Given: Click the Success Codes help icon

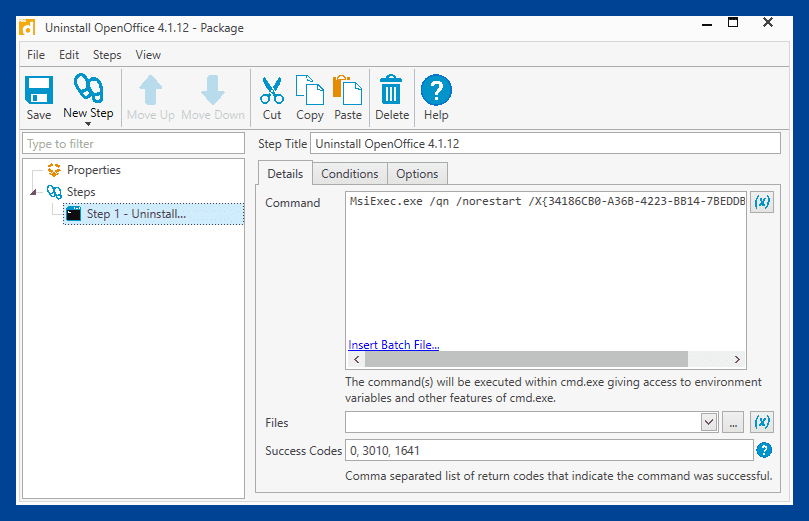Looking at the screenshot, I should 764,450.
